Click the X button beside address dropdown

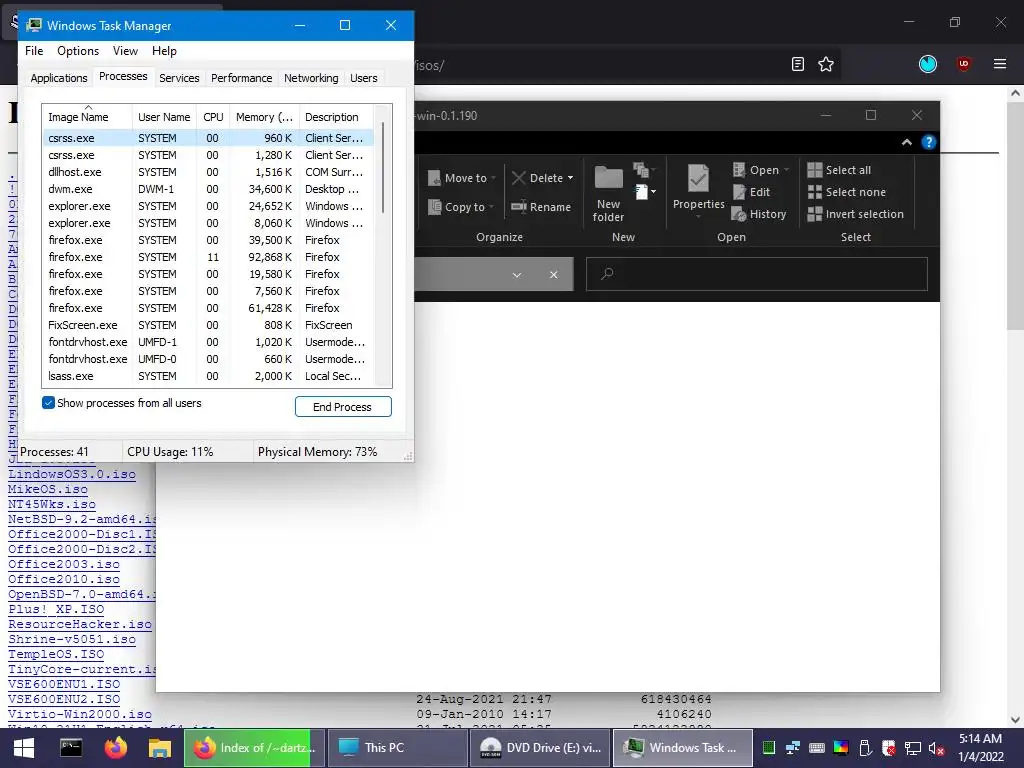click(553, 275)
